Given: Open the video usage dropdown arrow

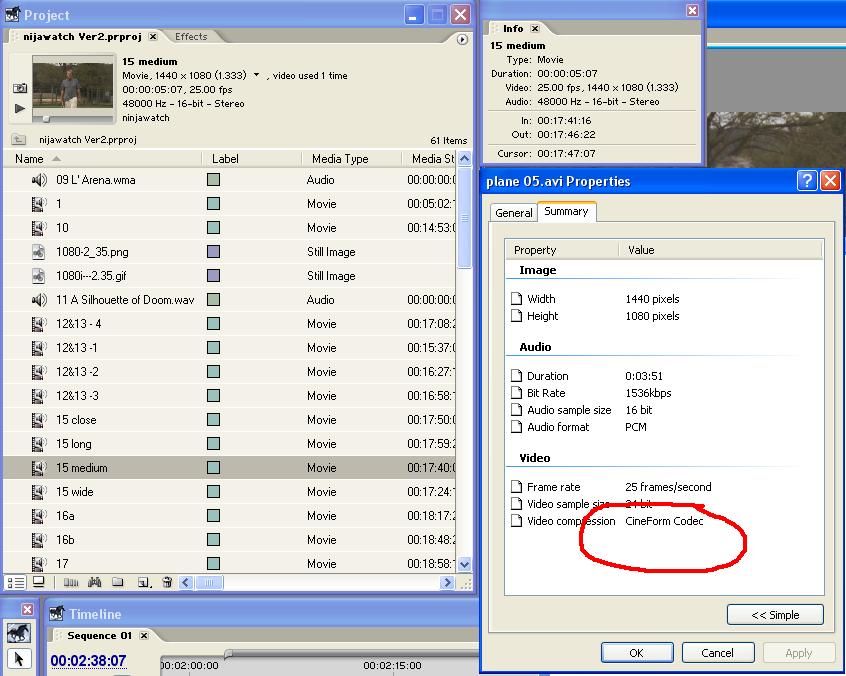Looking at the screenshot, I should click(x=256, y=75).
